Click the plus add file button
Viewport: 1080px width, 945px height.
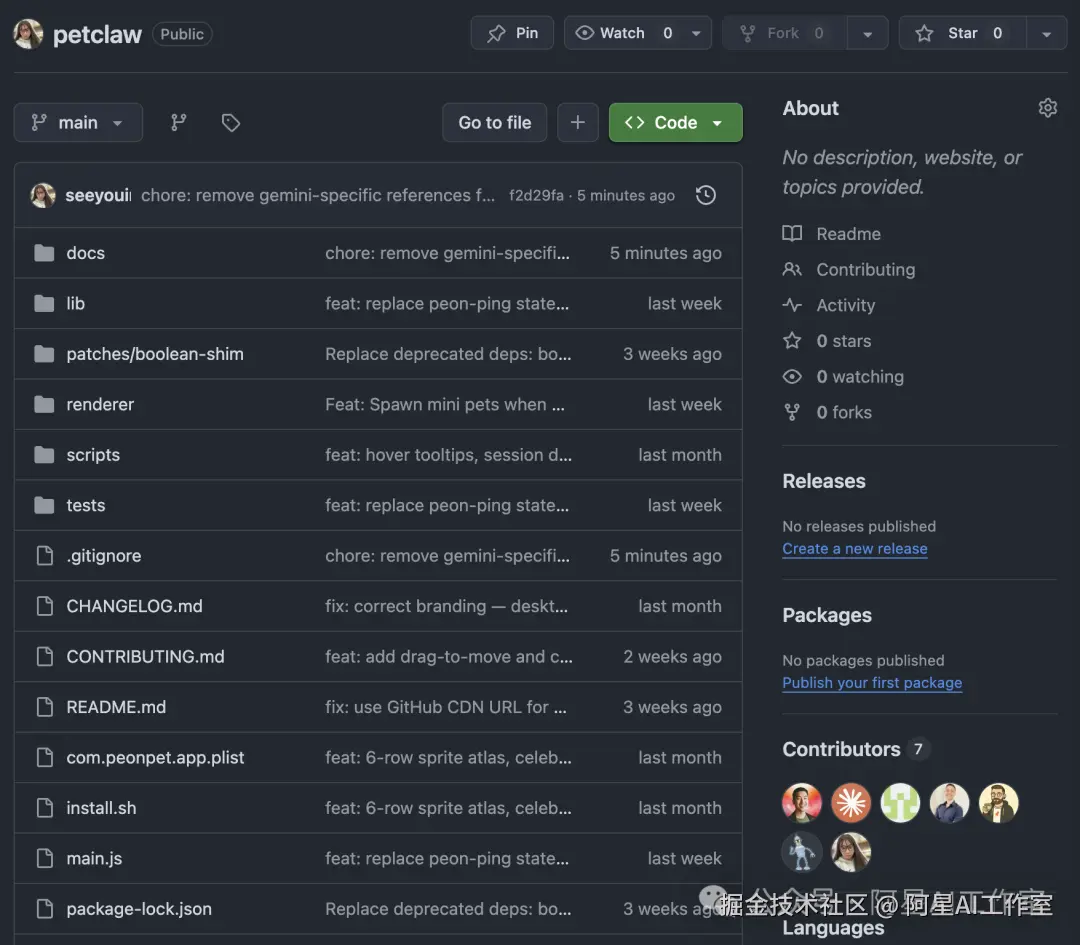tap(578, 123)
